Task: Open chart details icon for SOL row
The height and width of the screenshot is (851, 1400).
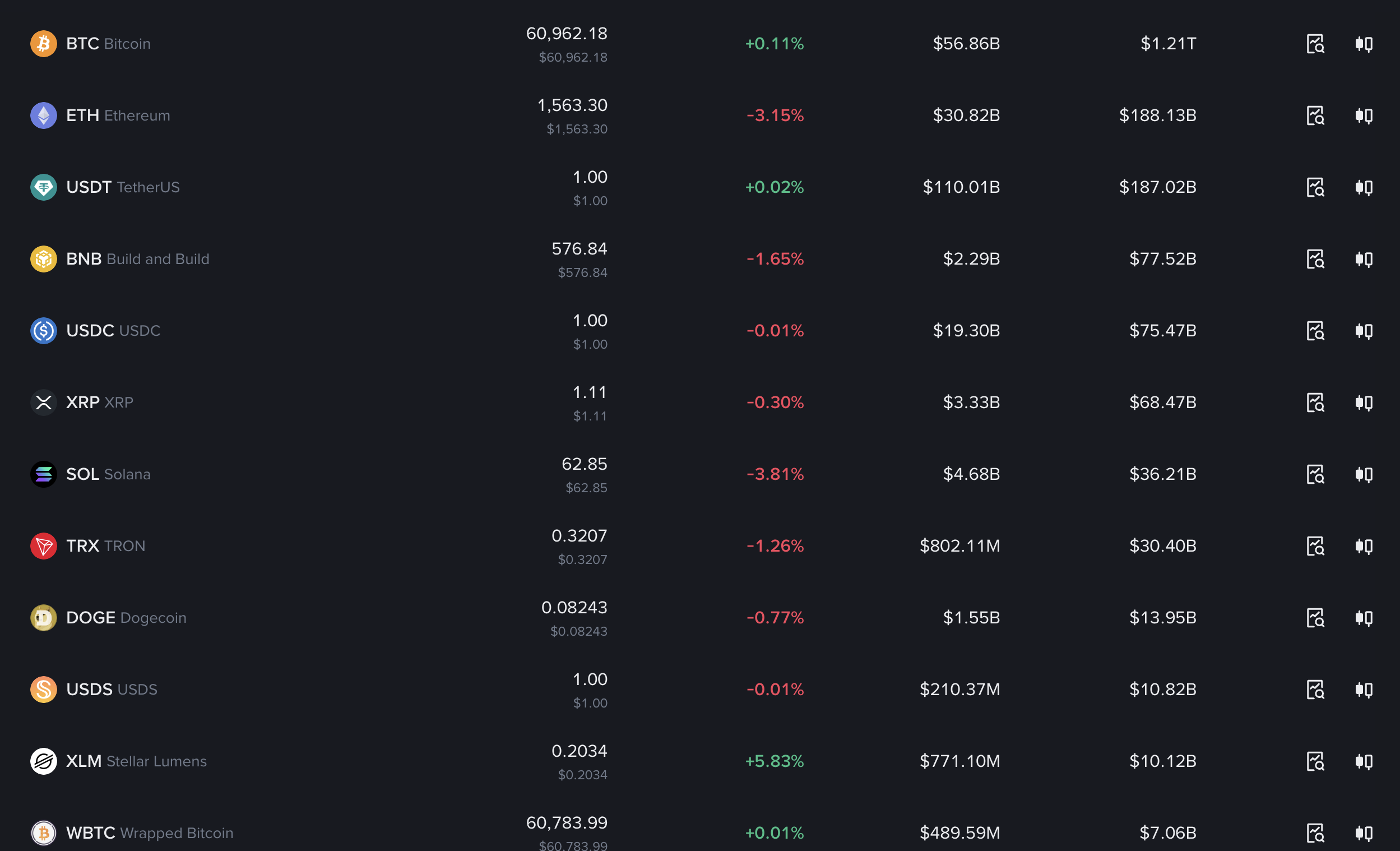Action: [1315, 474]
